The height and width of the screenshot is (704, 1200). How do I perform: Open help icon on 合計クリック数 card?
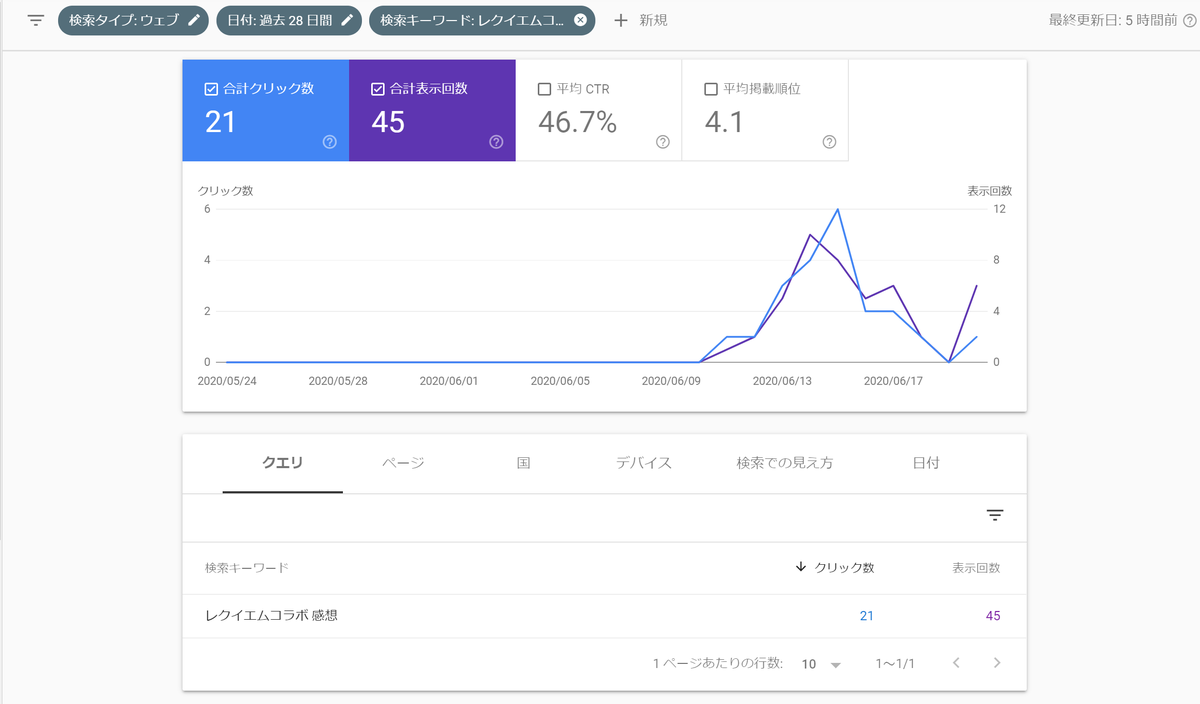coord(330,142)
